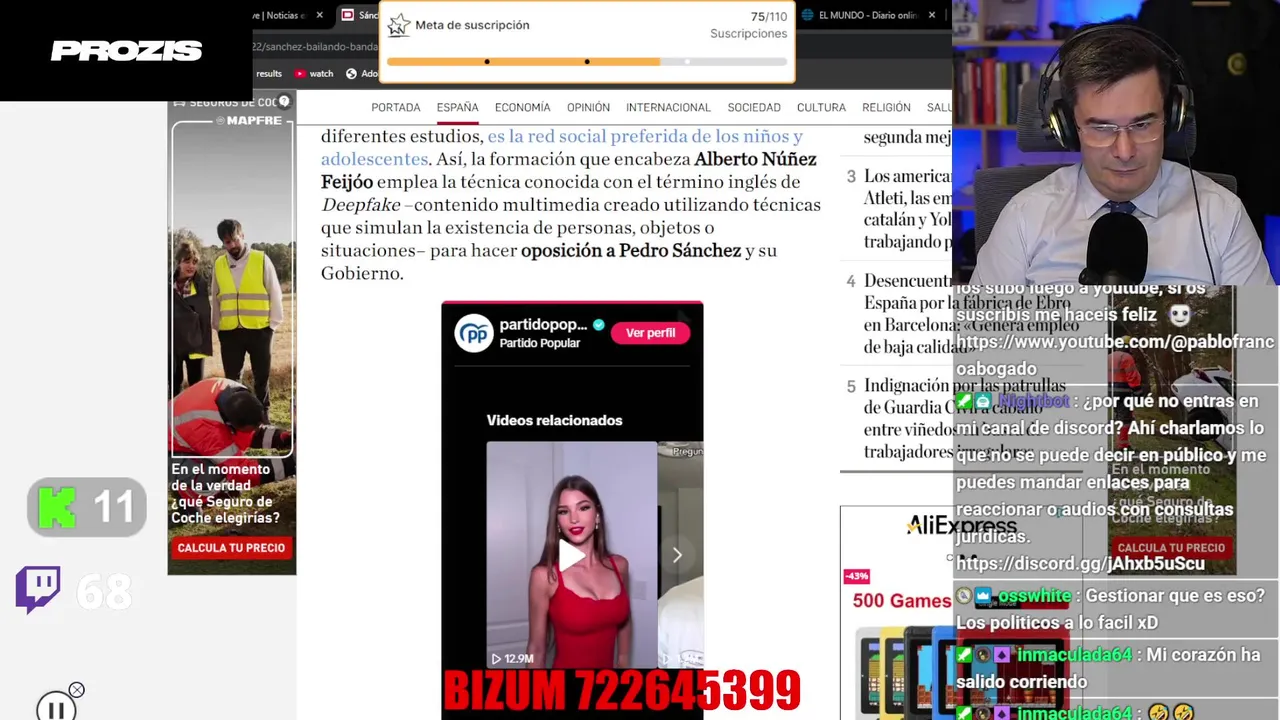Viewport: 1280px width, 720px height.
Task: Click the verified badge next to partidopop
Action: (x=598, y=325)
